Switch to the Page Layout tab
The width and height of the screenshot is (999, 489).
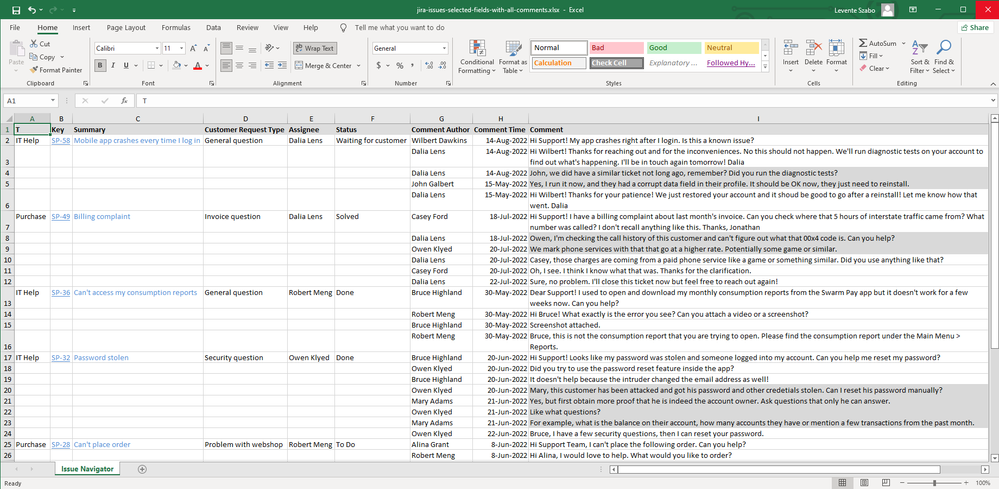tap(126, 28)
